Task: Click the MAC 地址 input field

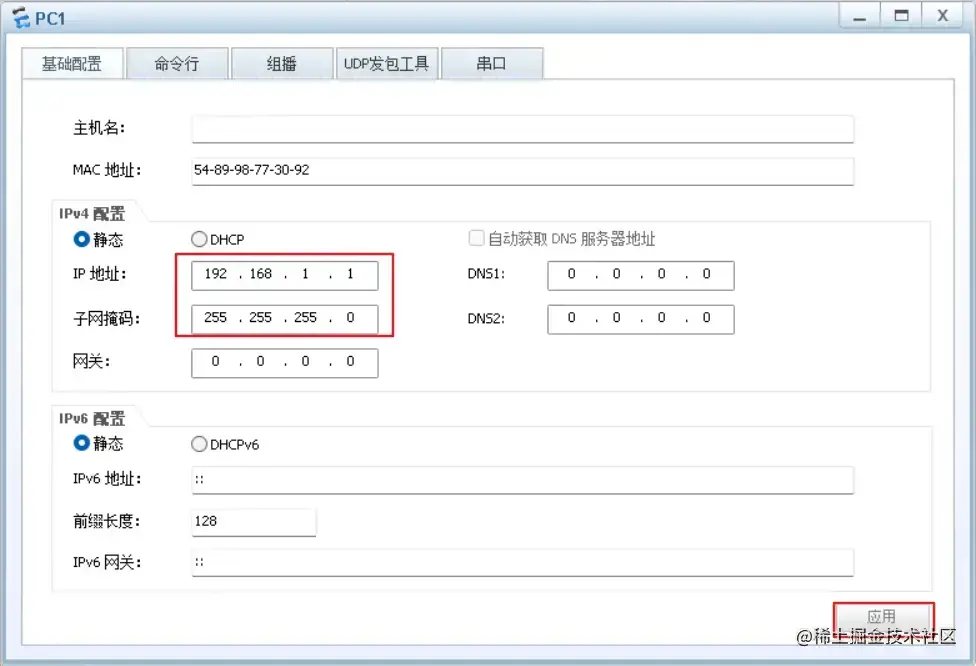Action: click(x=522, y=171)
